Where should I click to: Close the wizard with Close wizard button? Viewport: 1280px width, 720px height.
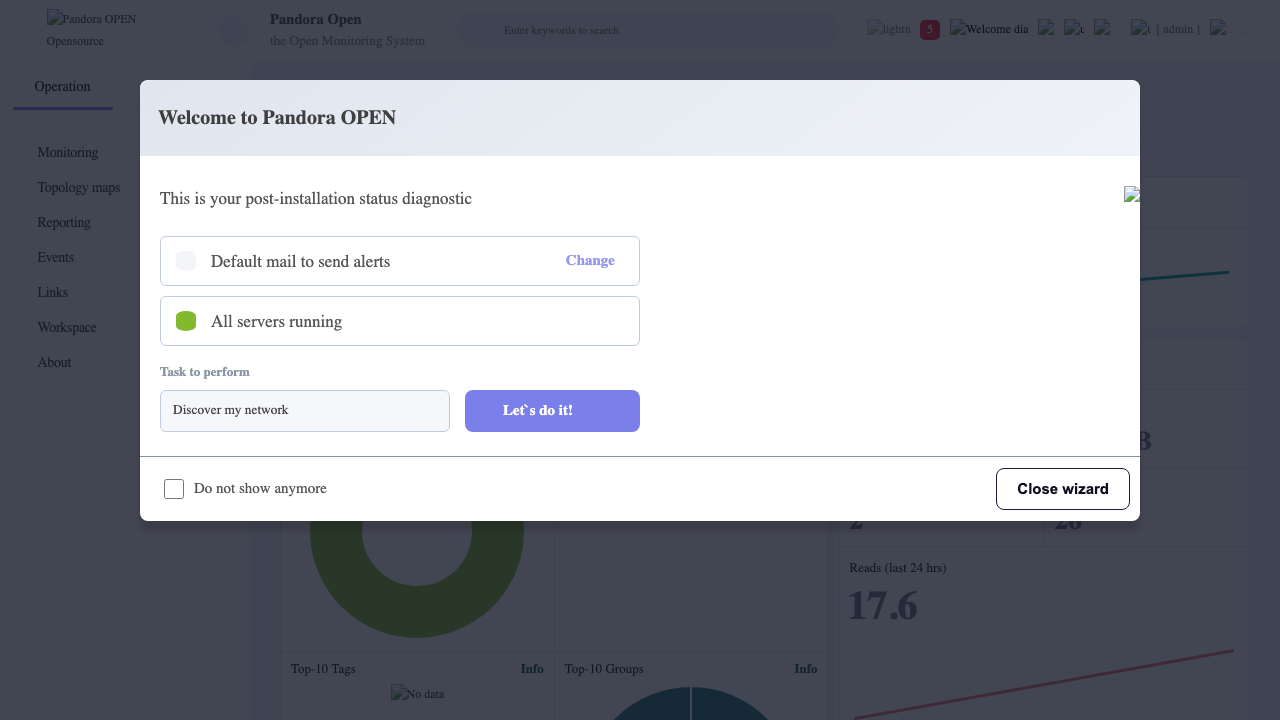pos(1063,489)
